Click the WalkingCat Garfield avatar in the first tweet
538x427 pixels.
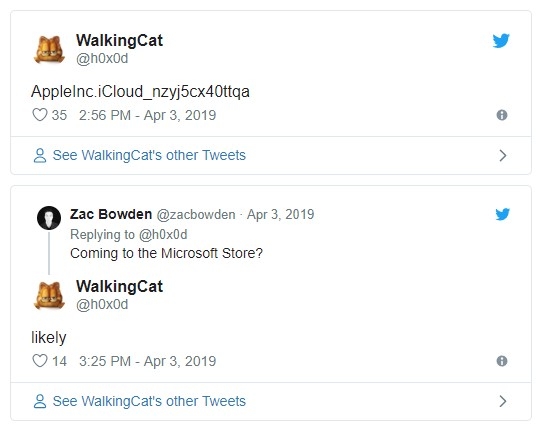(x=49, y=49)
